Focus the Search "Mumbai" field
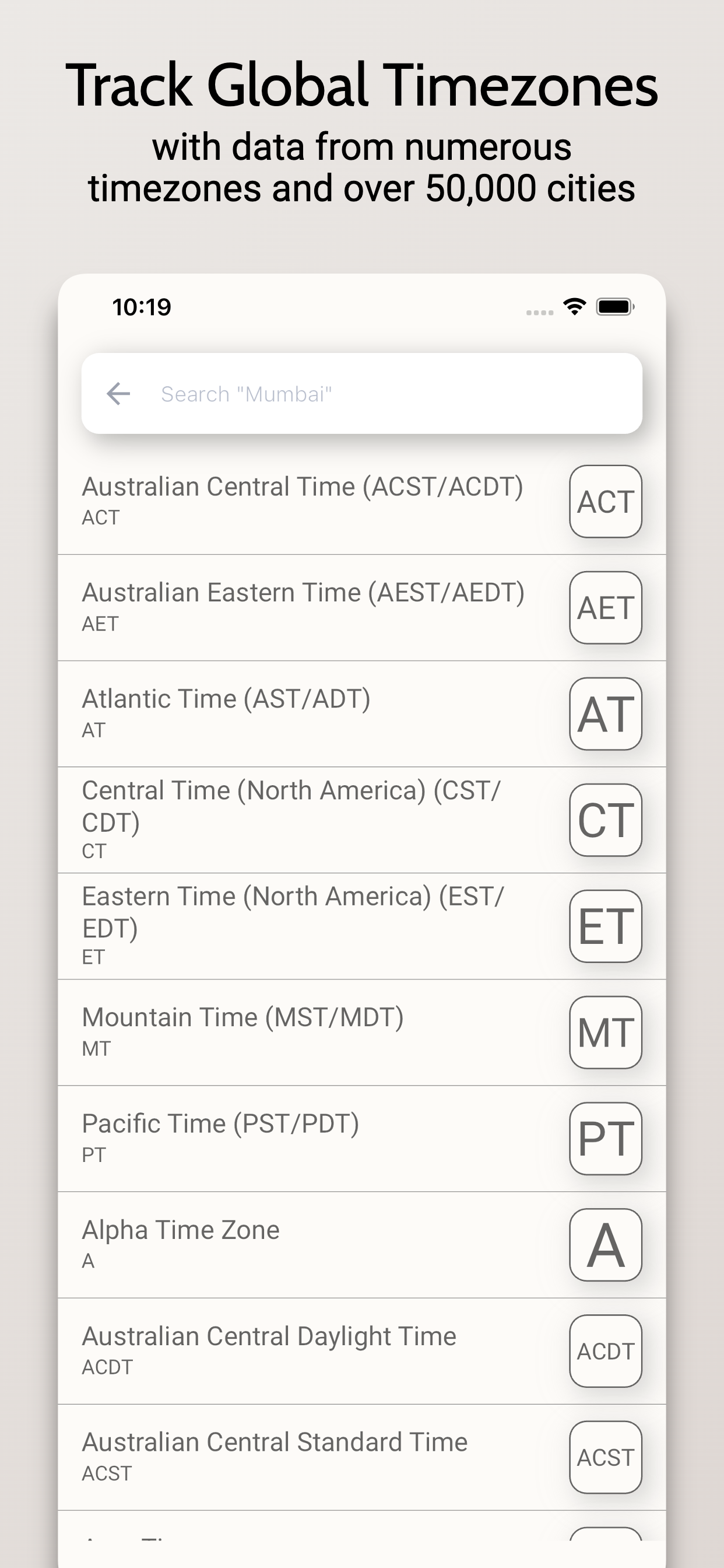This screenshot has width=724, height=1568. [x=362, y=394]
